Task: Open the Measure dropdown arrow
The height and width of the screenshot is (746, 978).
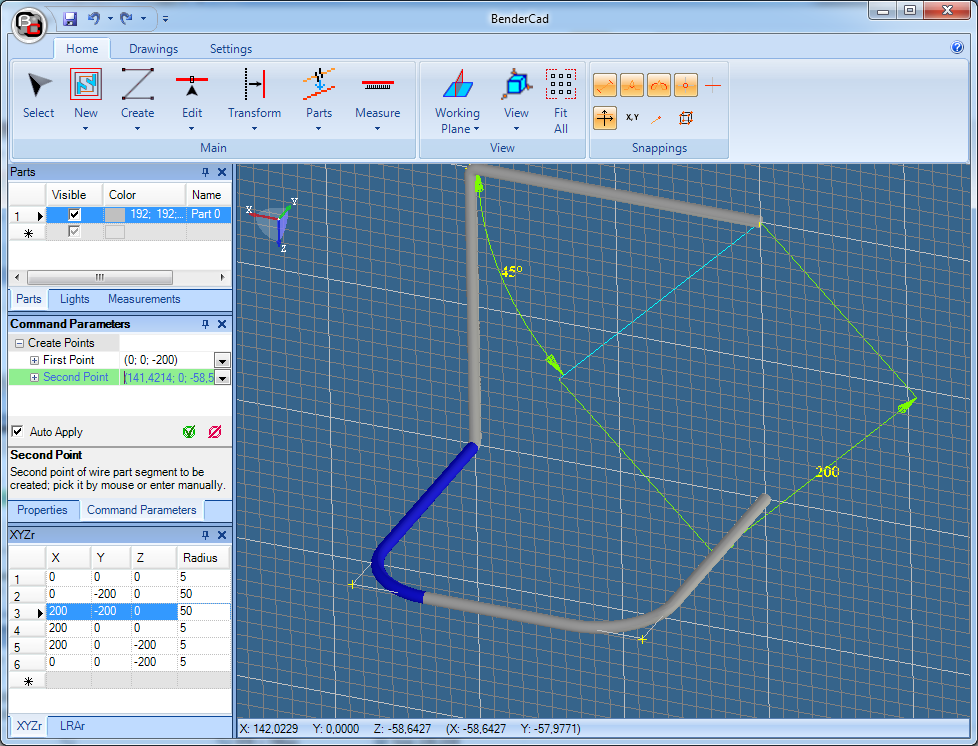Action: (x=377, y=128)
